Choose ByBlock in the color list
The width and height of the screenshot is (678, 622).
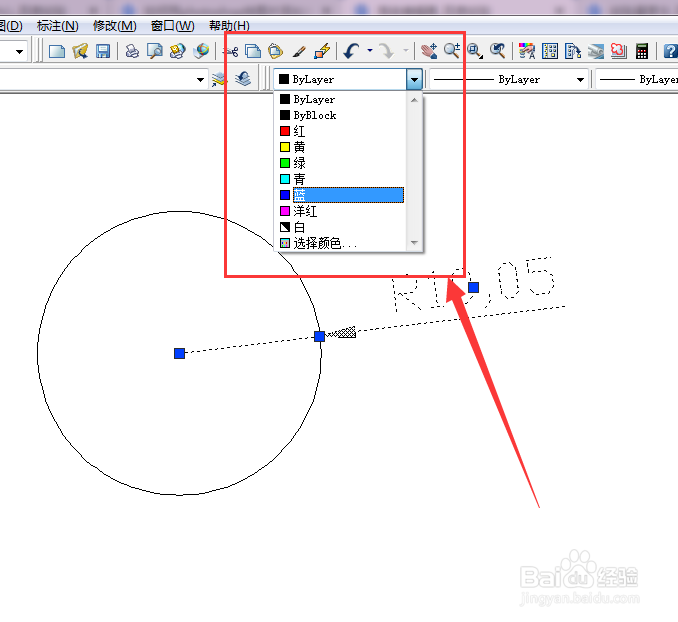coord(342,115)
